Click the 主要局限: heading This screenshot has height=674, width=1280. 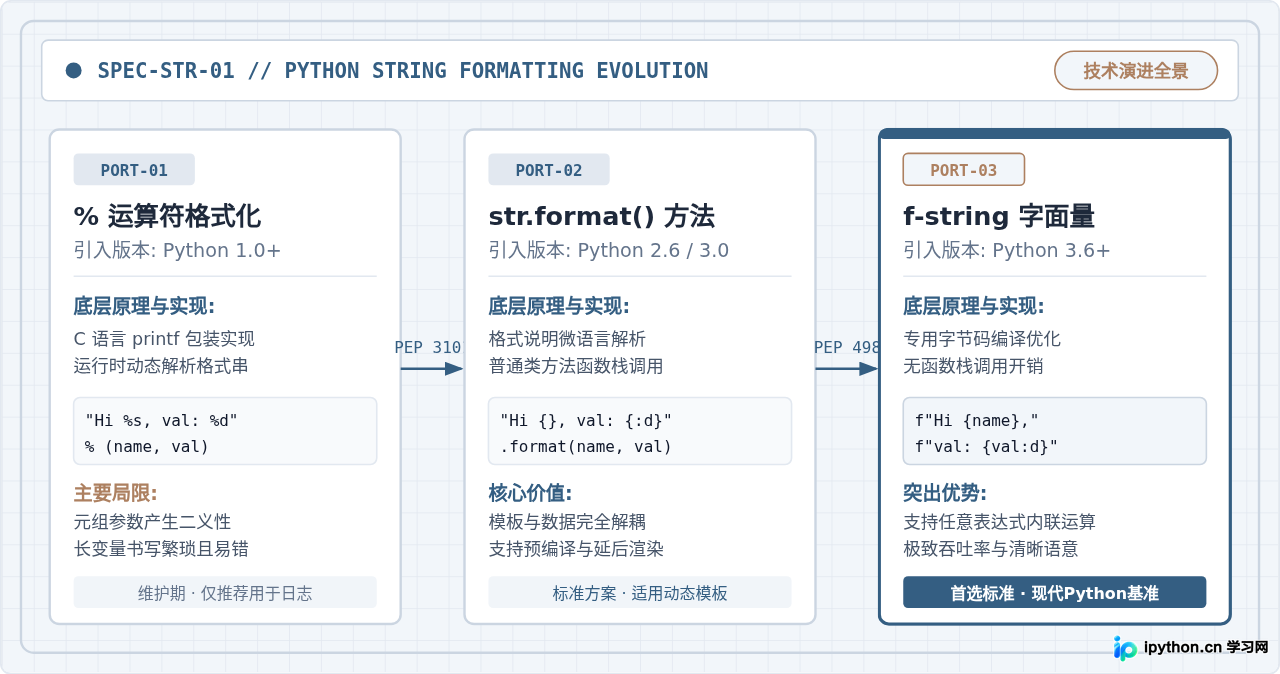click(116, 493)
